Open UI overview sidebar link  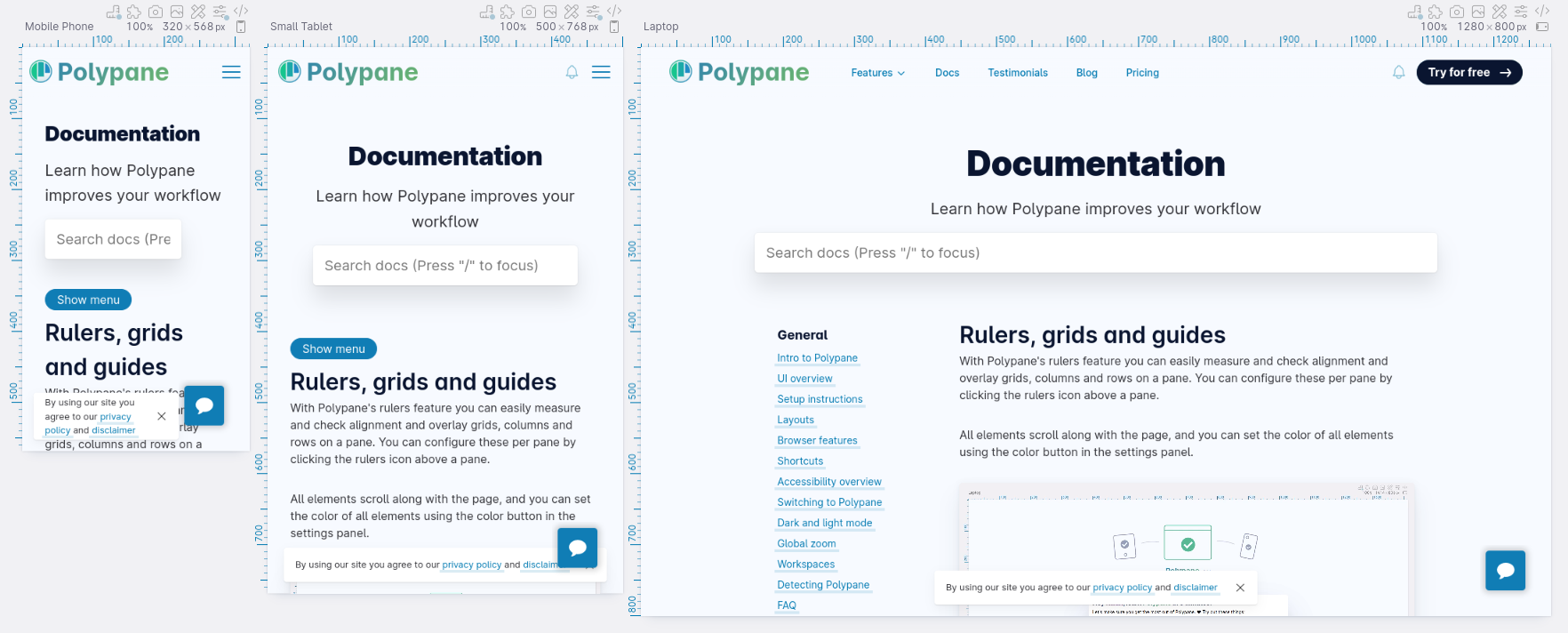pos(805,379)
